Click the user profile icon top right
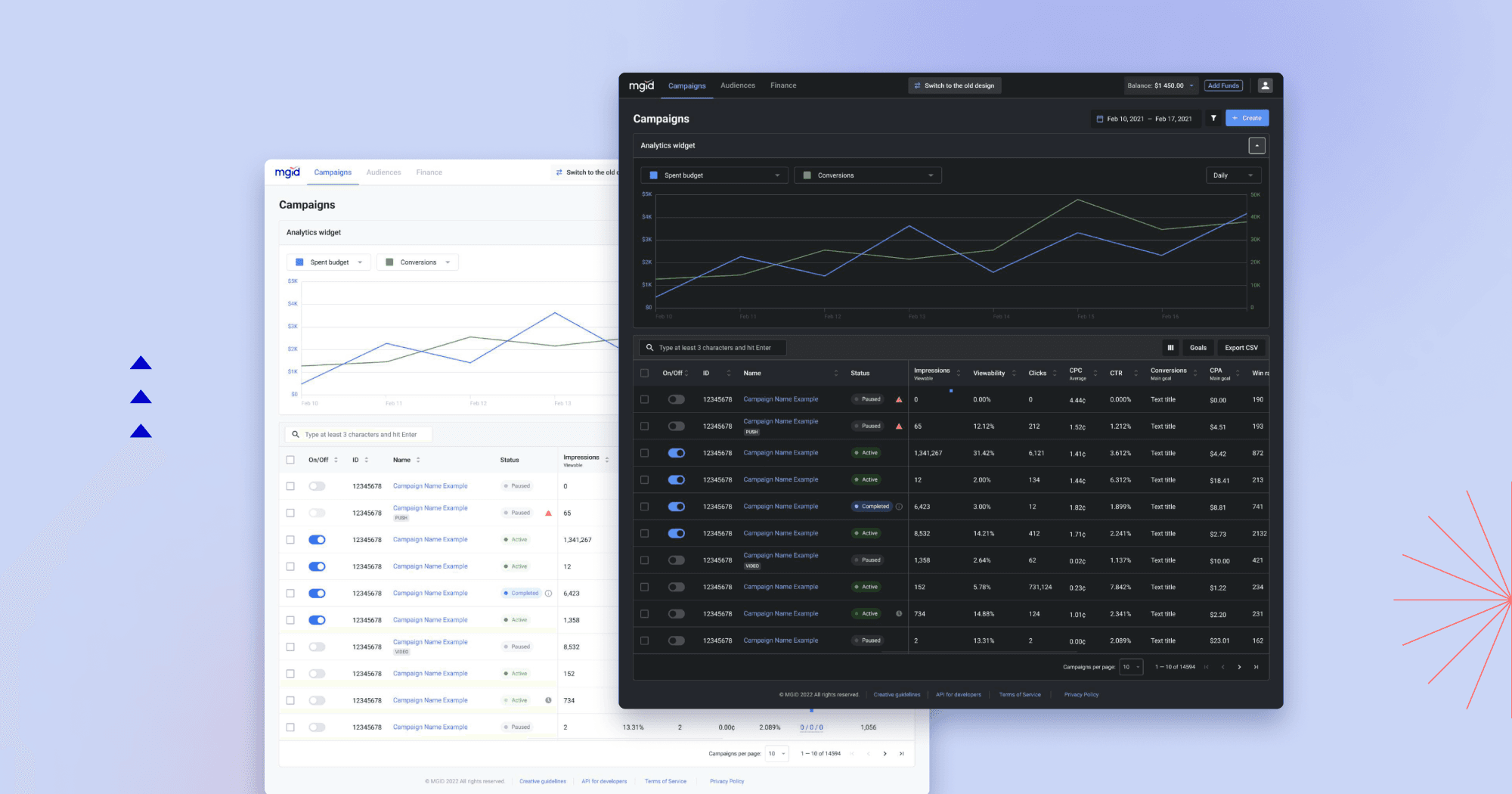1512x794 pixels. click(x=1266, y=85)
